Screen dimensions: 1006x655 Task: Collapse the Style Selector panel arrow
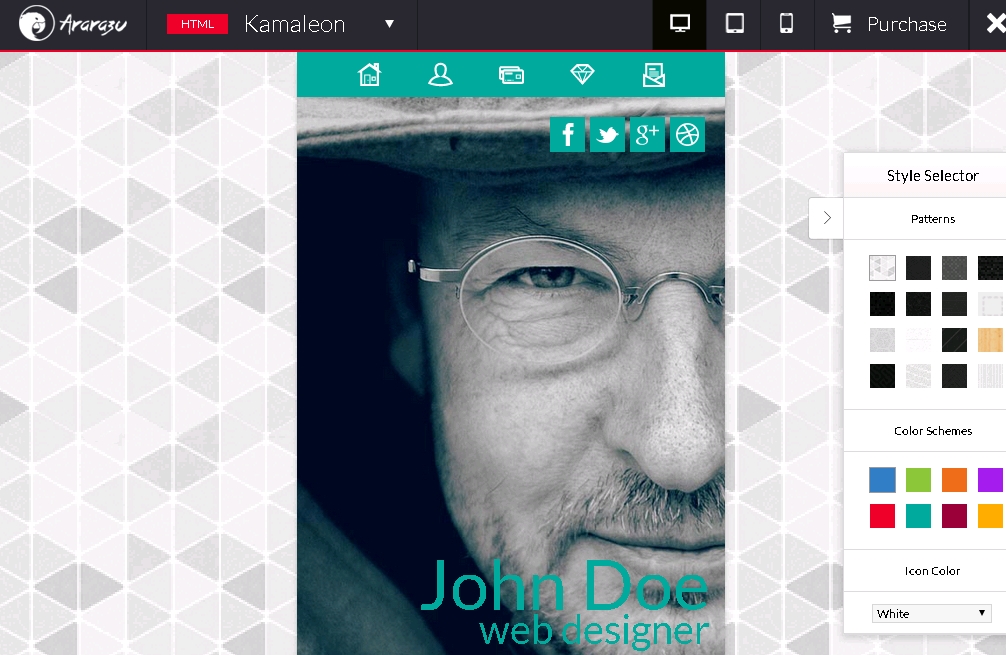click(826, 218)
